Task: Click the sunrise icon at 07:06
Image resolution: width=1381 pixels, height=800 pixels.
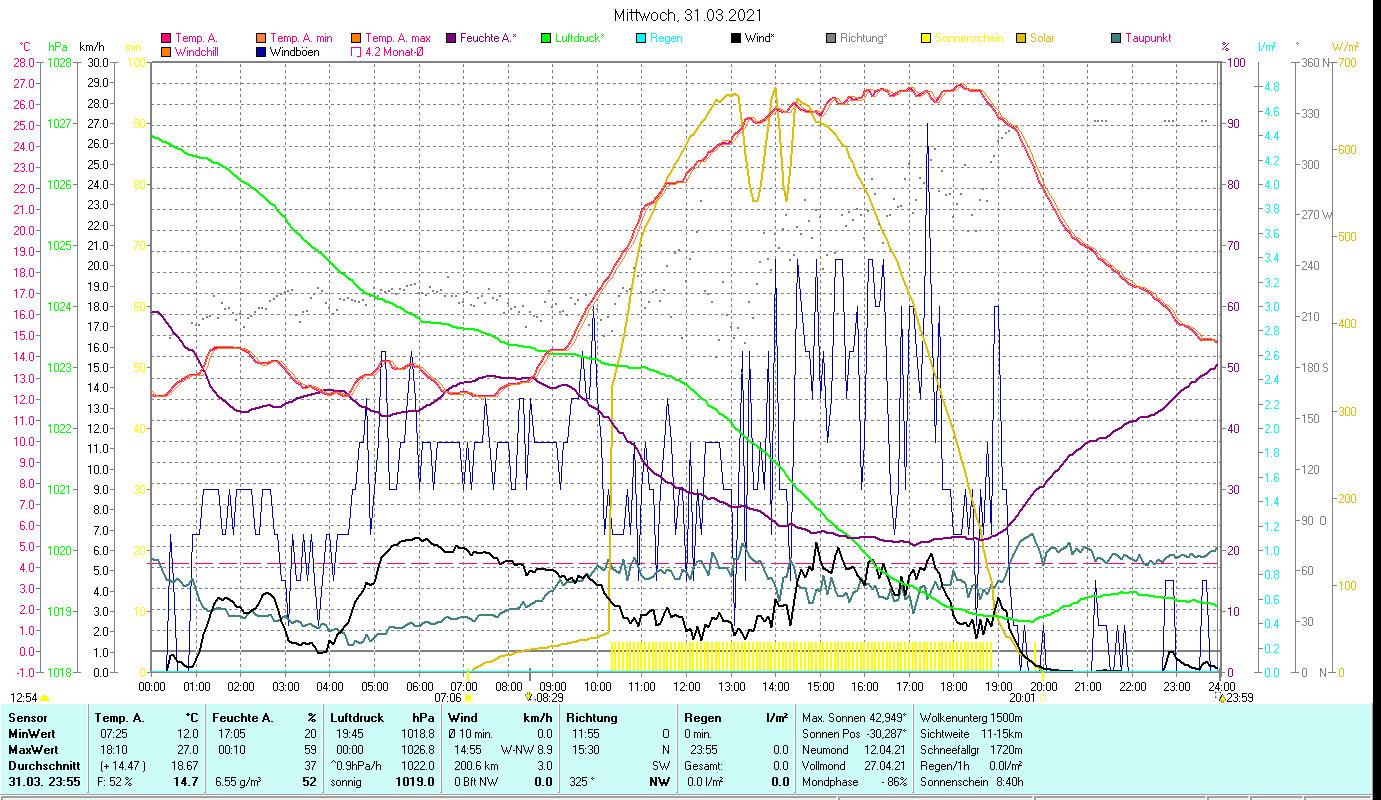Action: (x=467, y=698)
